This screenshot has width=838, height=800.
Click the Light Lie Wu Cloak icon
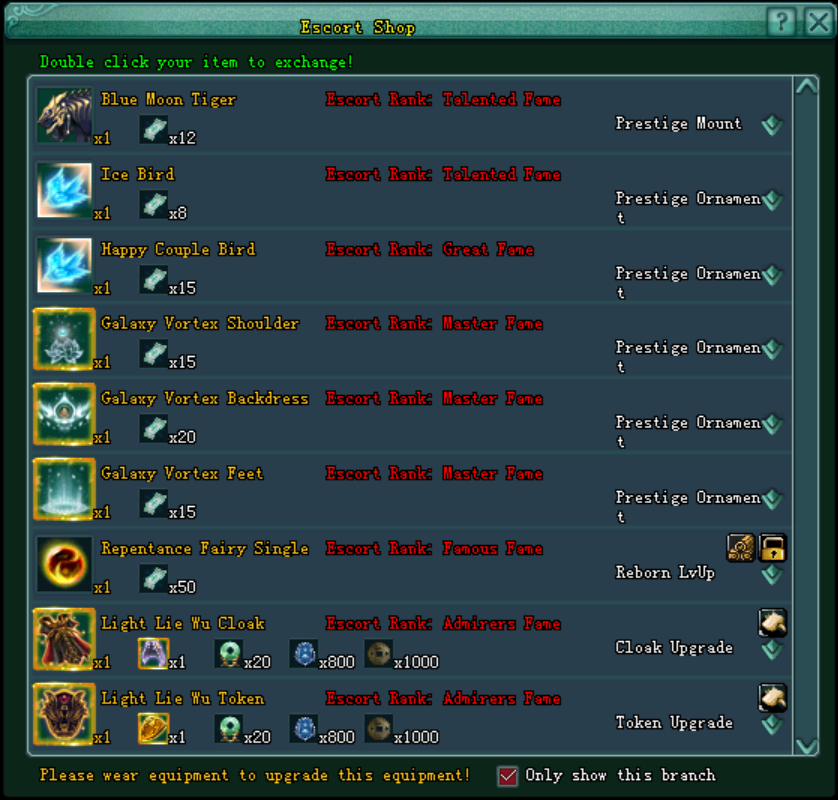pyautogui.click(x=64, y=639)
